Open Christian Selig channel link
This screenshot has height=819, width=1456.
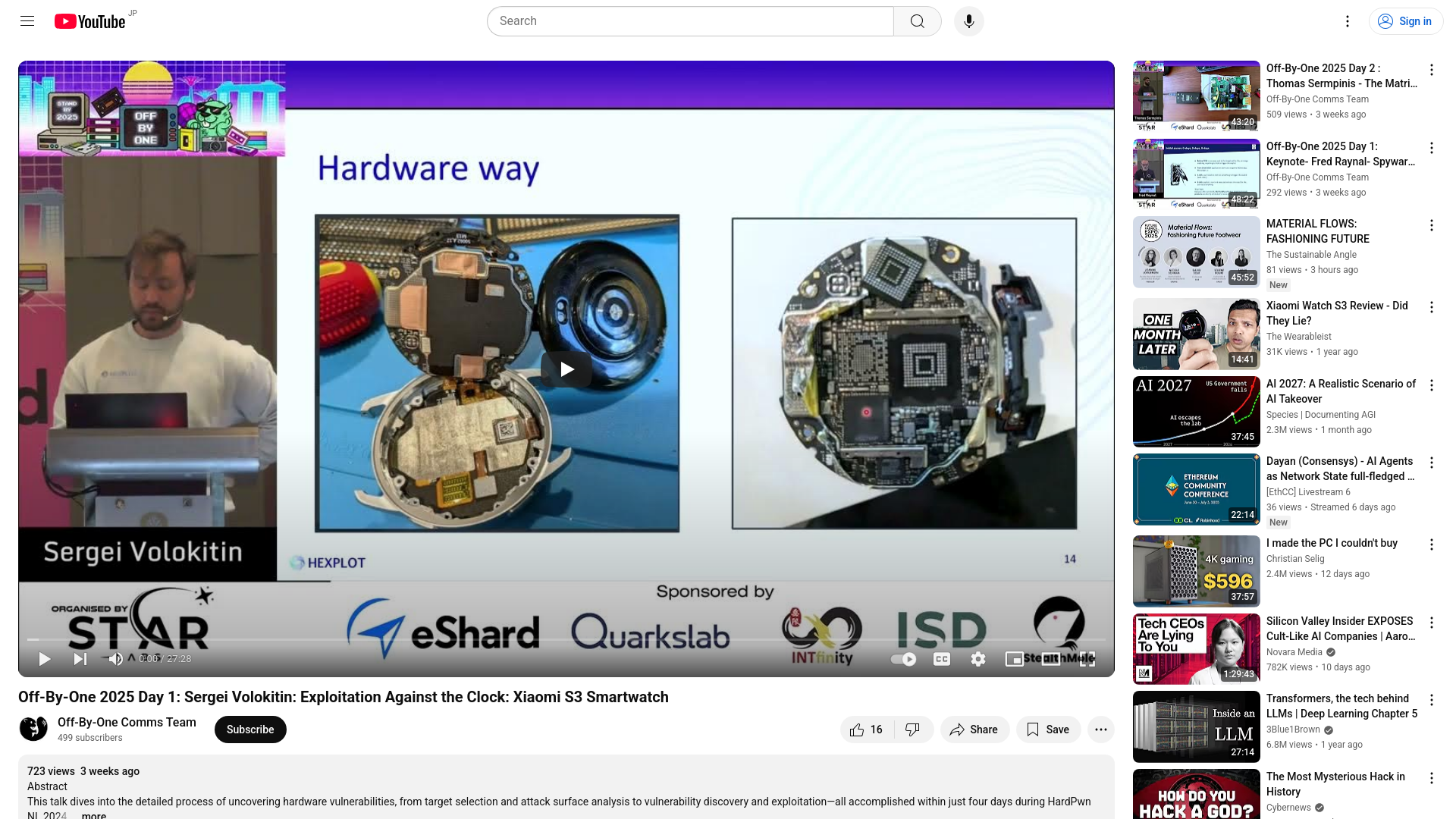(1295, 559)
